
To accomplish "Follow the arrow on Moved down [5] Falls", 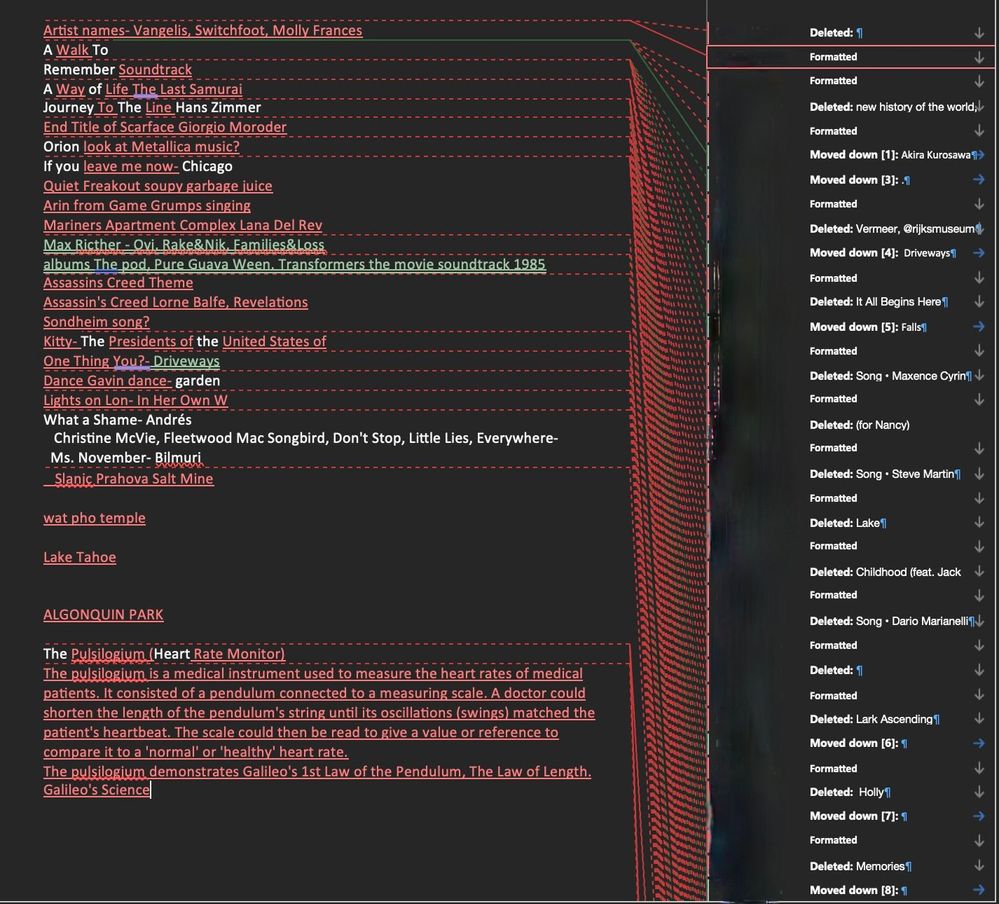I will tap(979, 327).
